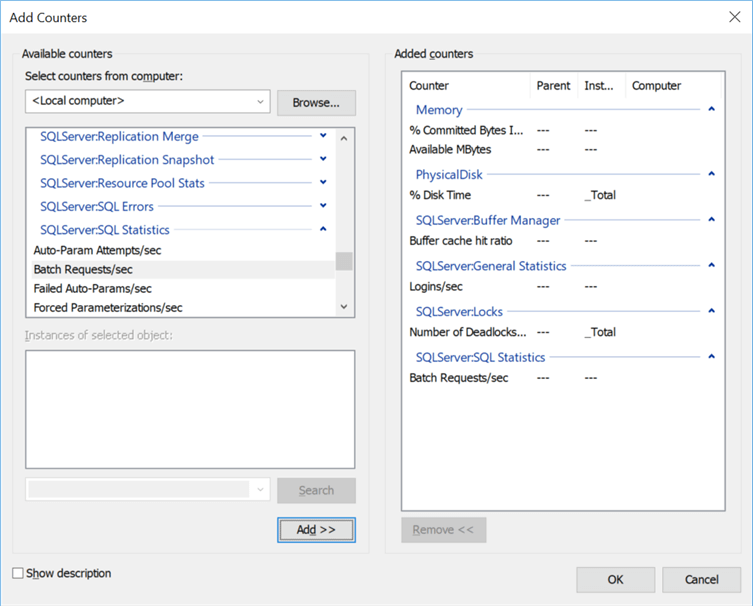This screenshot has height=606, width=753.
Task: Expand SQLServer:Resource Pool Stats group
Action: (x=323, y=182)
